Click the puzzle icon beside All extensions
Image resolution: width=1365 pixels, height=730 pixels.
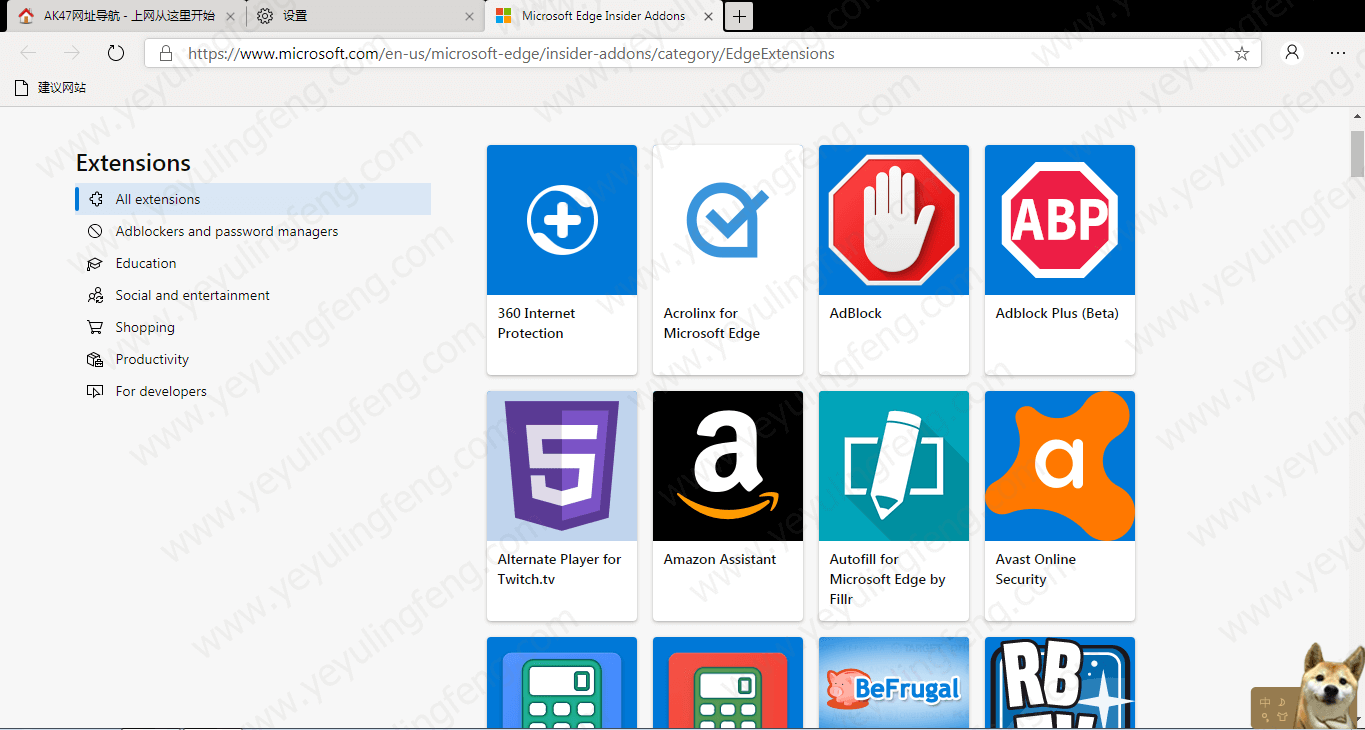coord(95,199)
